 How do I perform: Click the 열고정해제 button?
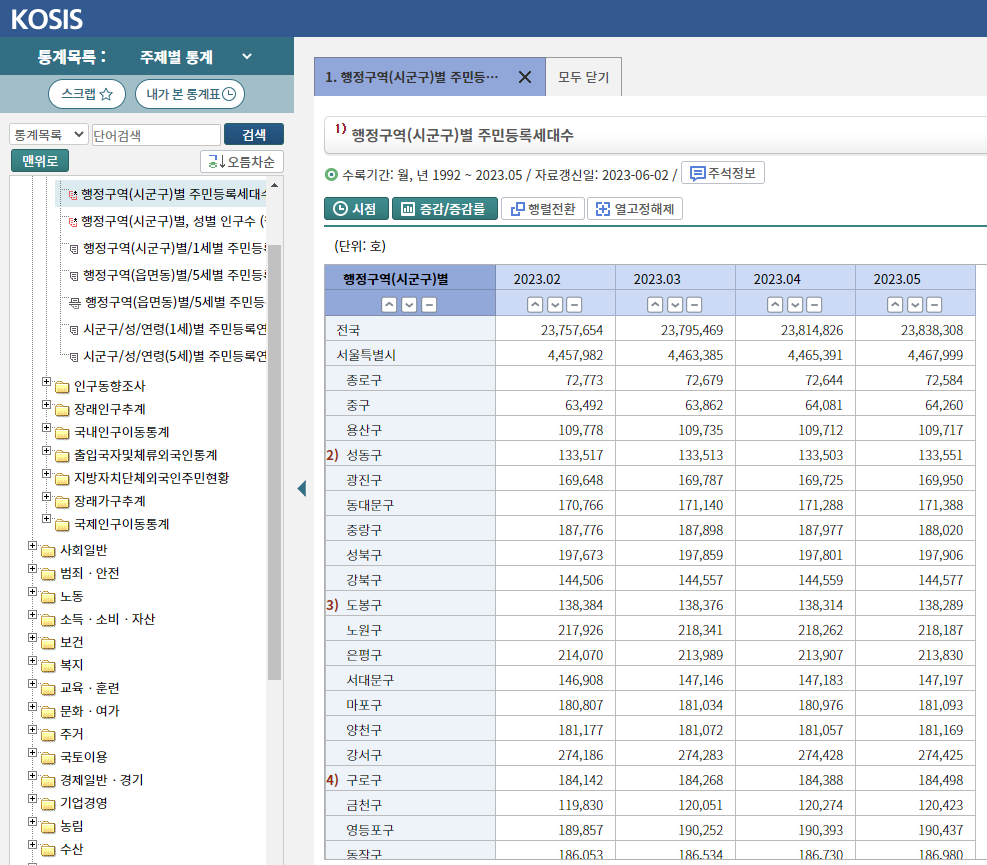coord(635,209)
